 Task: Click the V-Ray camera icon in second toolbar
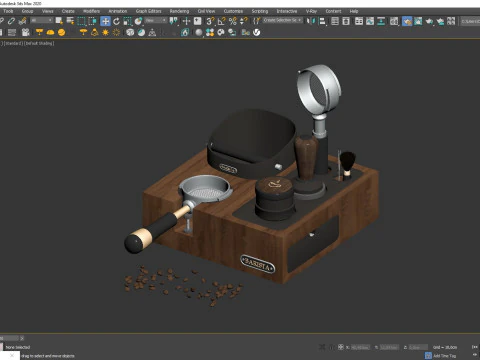(26, 32)
